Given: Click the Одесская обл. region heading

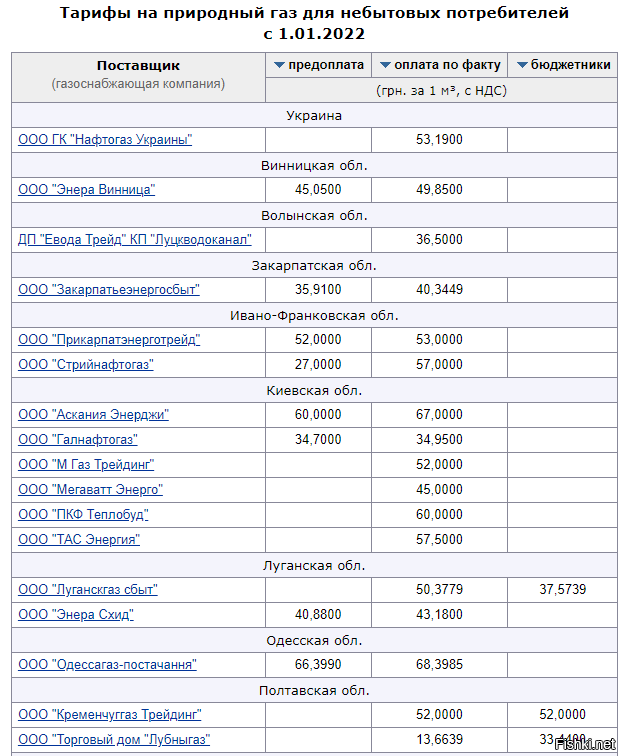Looking at the screenshot, I should coord(314,641).
